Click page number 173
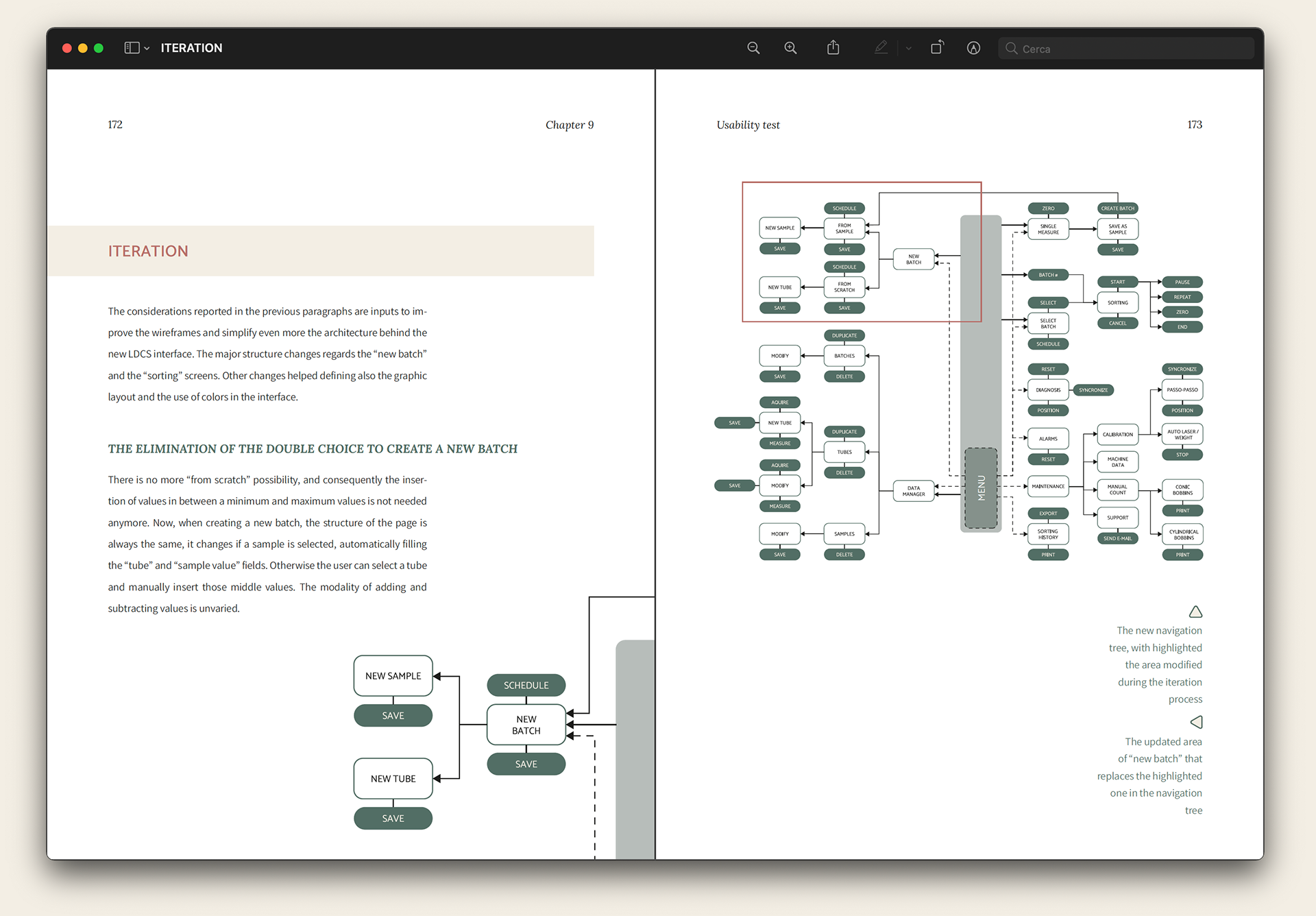Screen dimensions: 1316x916 pyautogui.click(x=1195, y=125)
